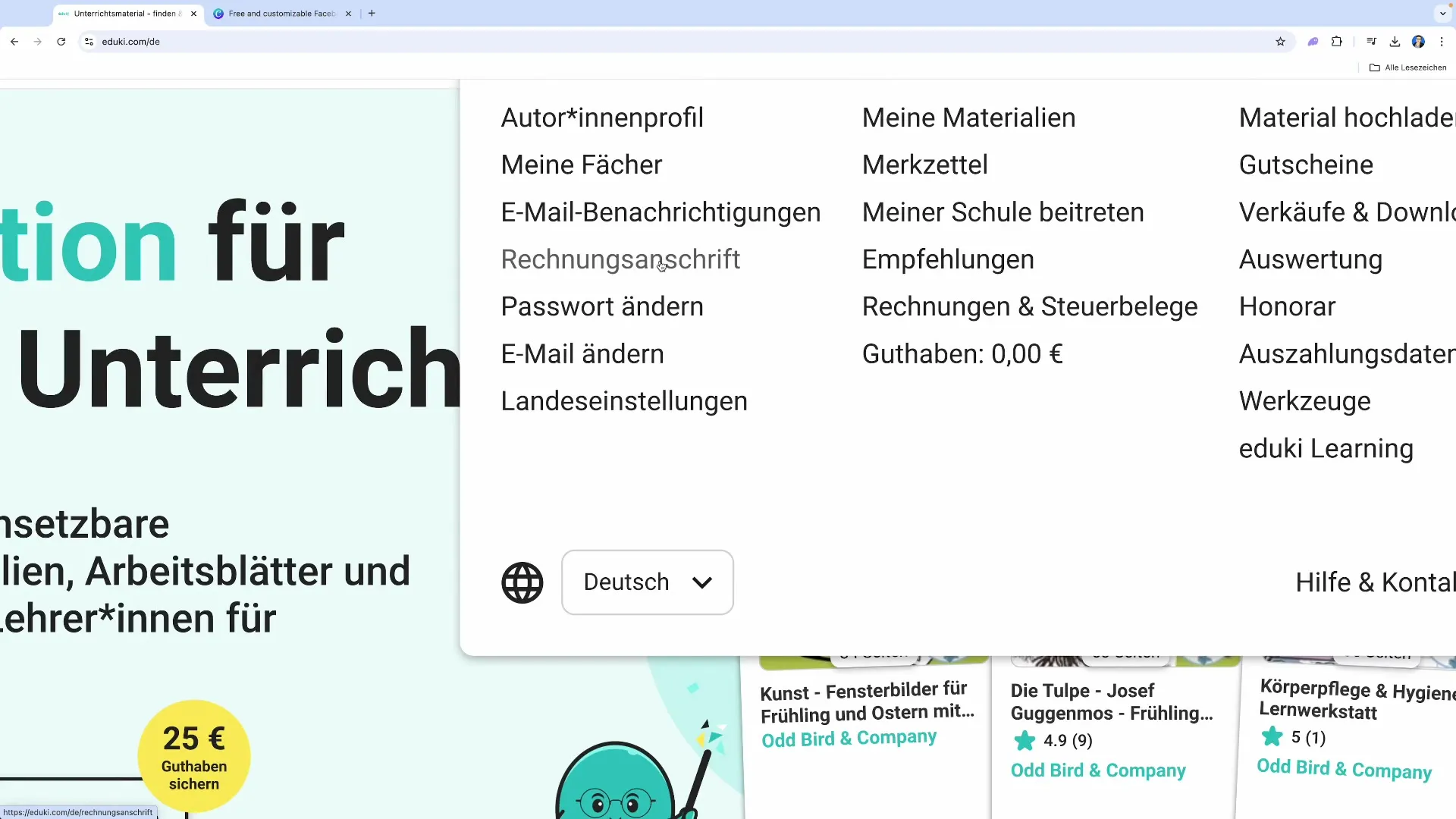Bookmark the page with the star icon
Screen dimensions: 1456x819
[x=1280, y=42]
